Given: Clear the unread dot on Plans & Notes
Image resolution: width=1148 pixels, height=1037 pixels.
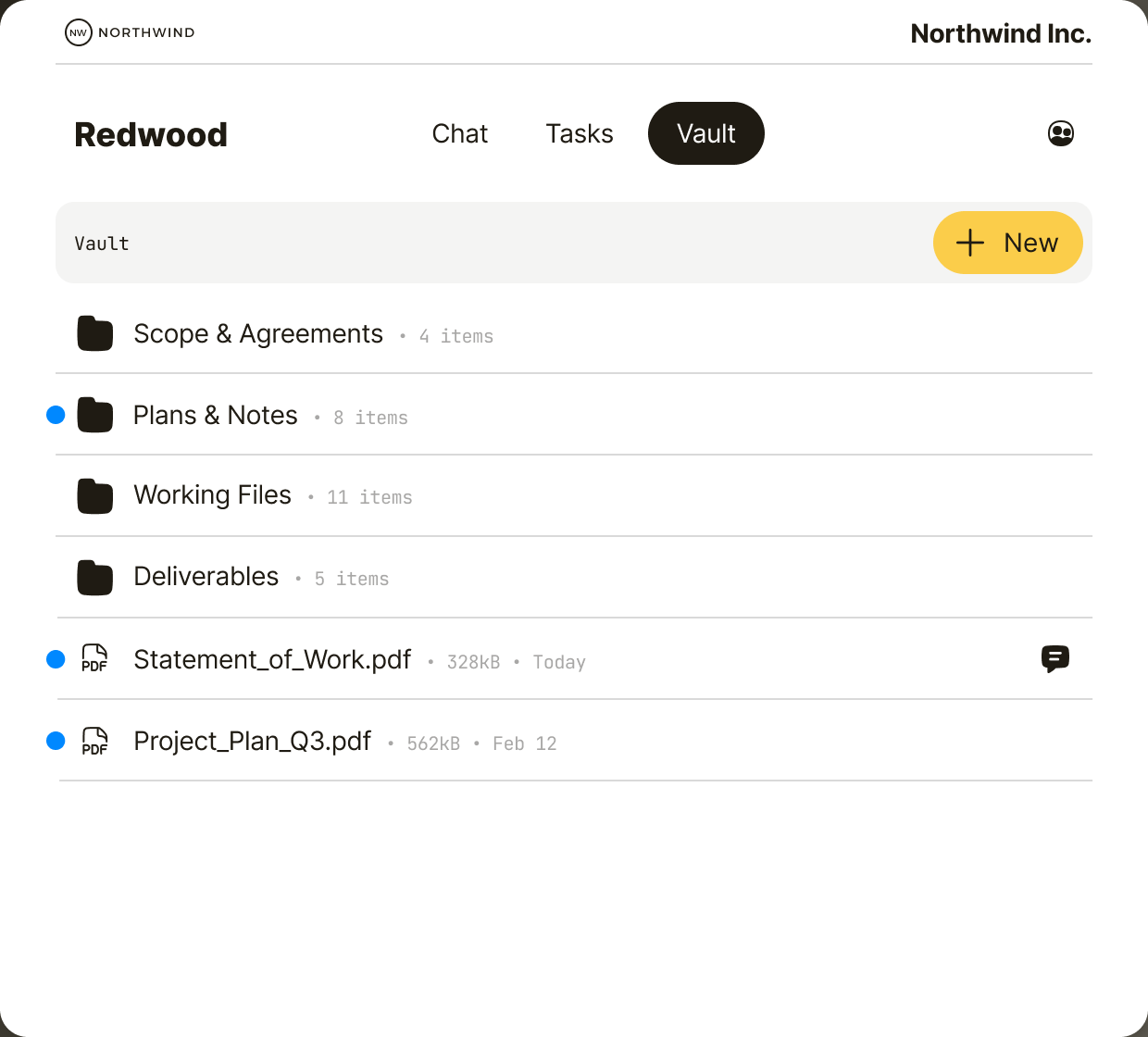Looking at the screenshot, I should [x=56, y=415].
